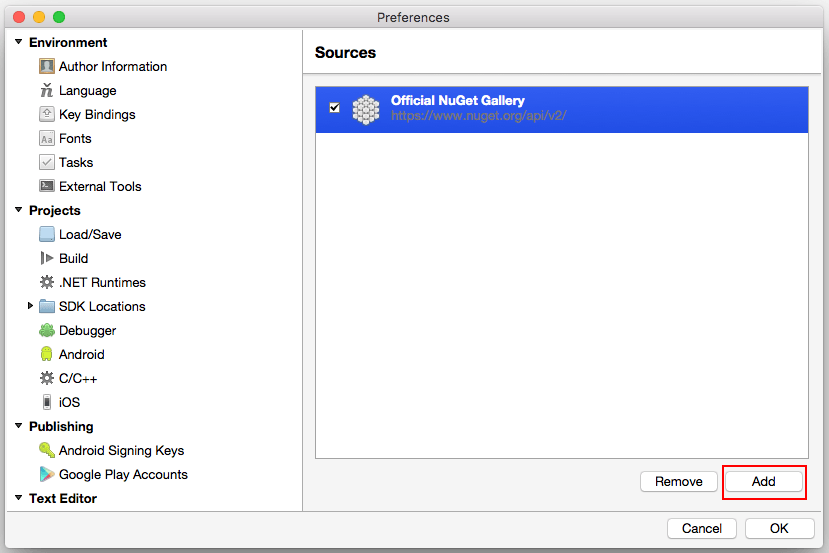The height and width of the screenshot is (553, 829).
Task: Click the Environment category heading
Action: coord(68,42)
